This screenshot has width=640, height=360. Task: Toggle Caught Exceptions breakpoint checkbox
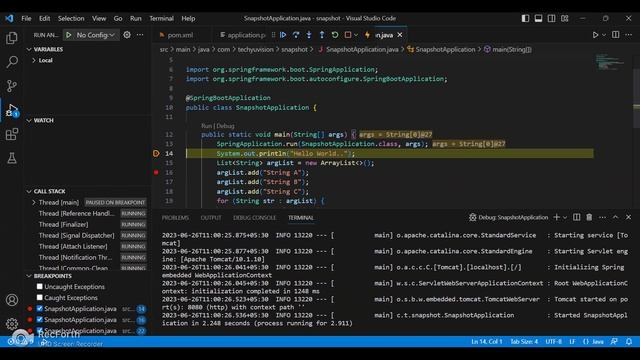(40, 298)
